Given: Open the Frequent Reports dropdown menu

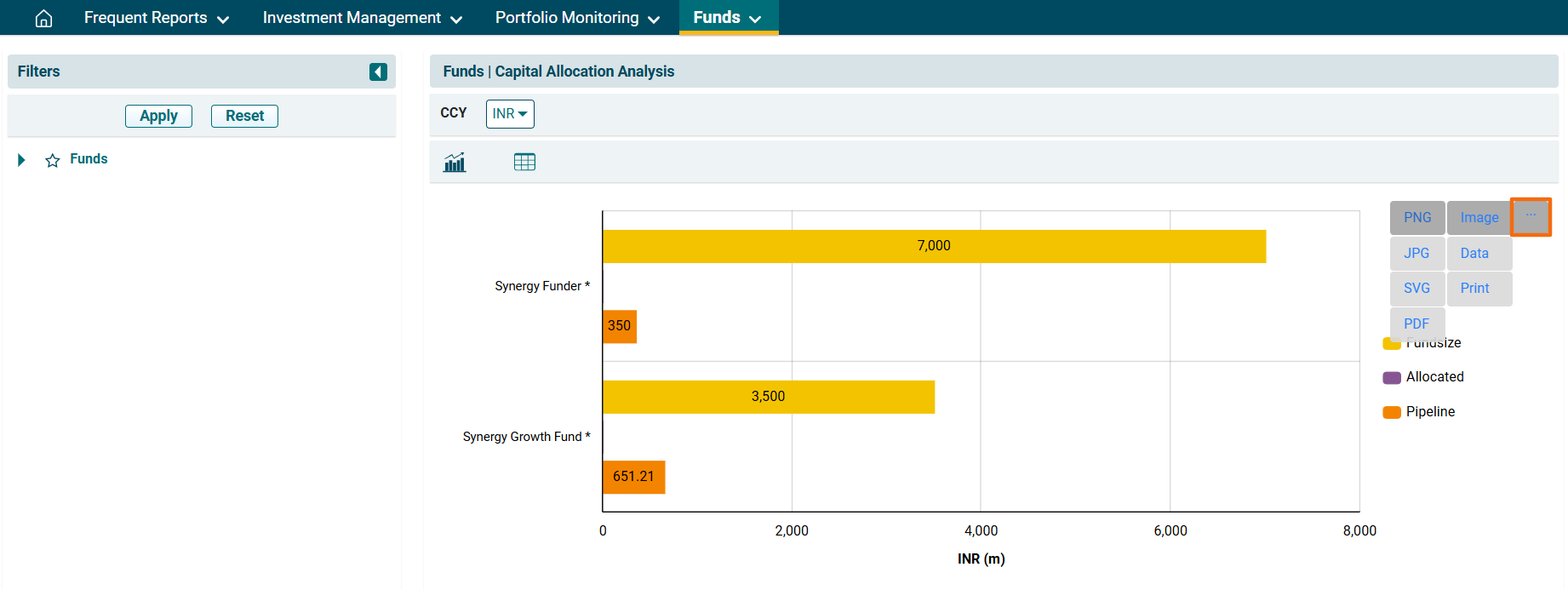Looking at the screenshot, I should pyautogui.click(x=156, y=18).
